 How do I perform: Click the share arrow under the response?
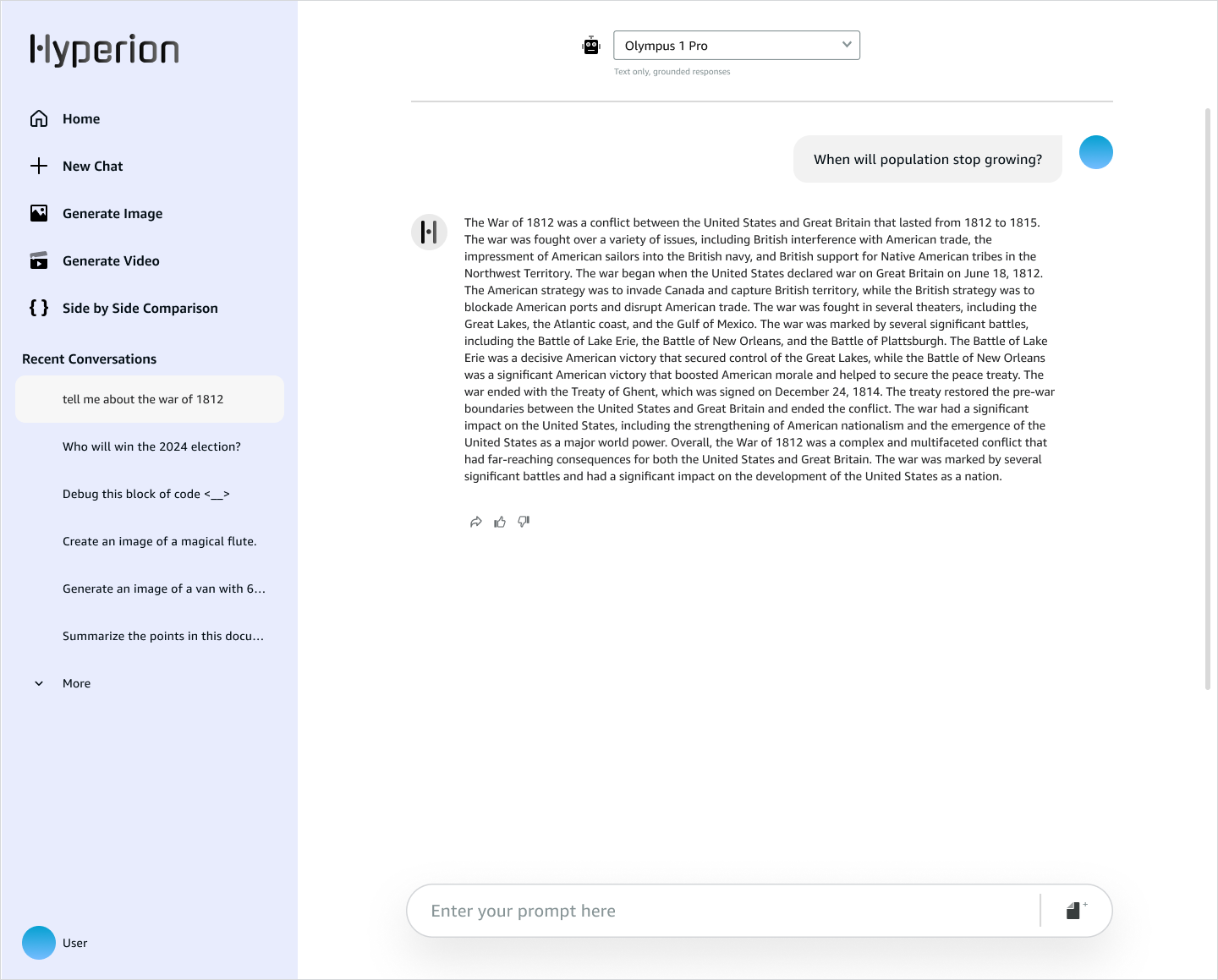click(476, 522)
